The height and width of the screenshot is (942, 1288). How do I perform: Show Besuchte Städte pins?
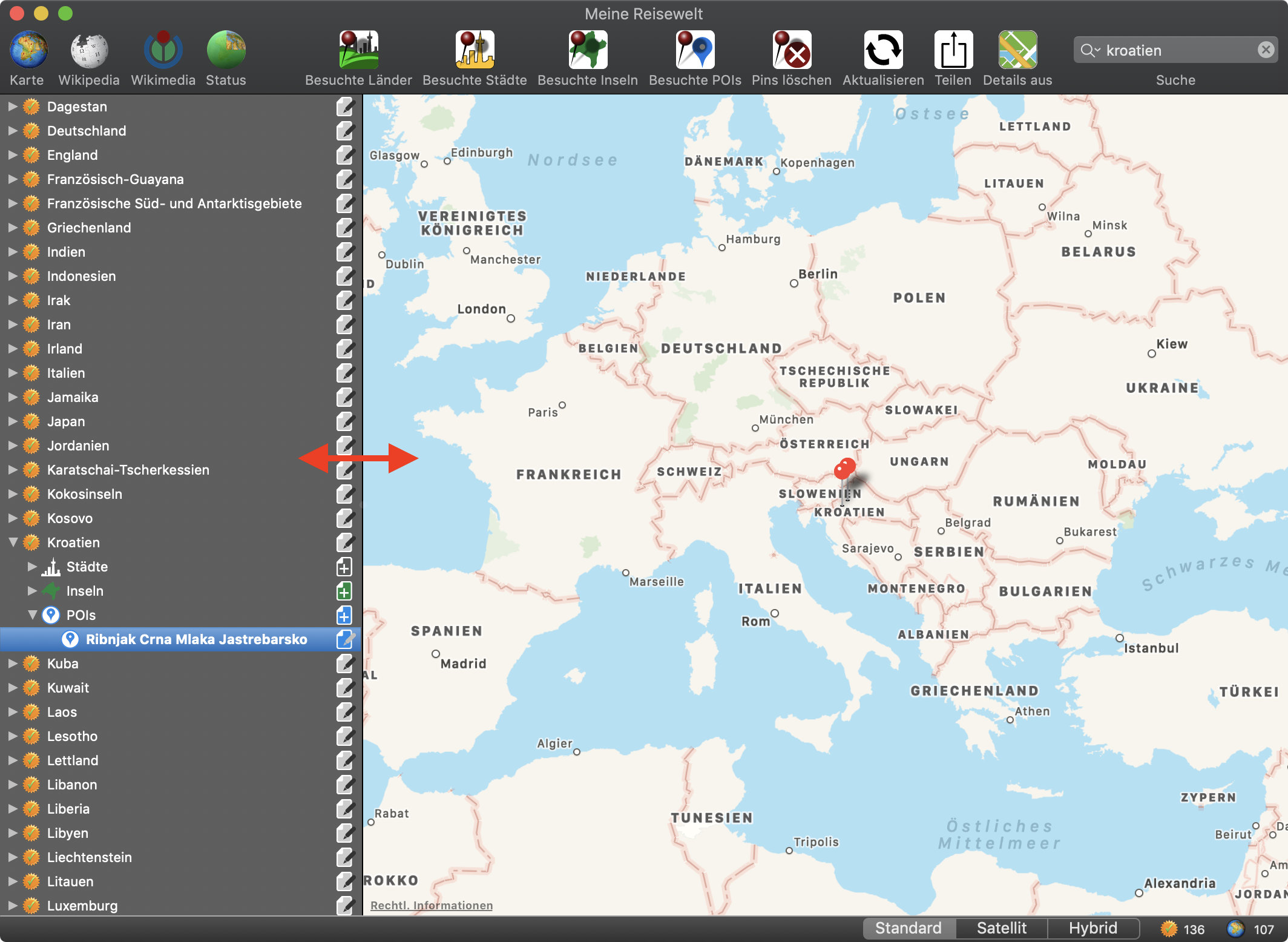click(475, 50)
